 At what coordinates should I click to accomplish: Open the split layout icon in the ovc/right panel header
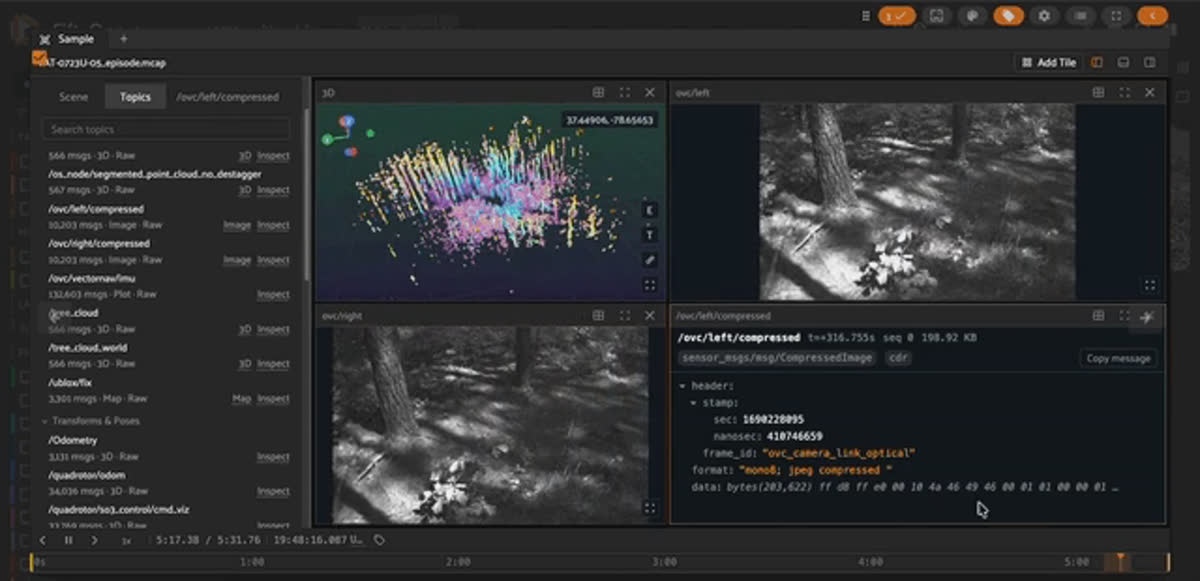coord(598,315)
